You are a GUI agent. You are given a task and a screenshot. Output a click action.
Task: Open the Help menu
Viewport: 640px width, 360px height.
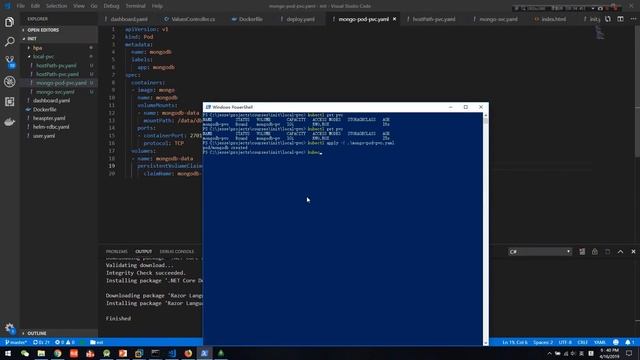(x=157, y=6)
